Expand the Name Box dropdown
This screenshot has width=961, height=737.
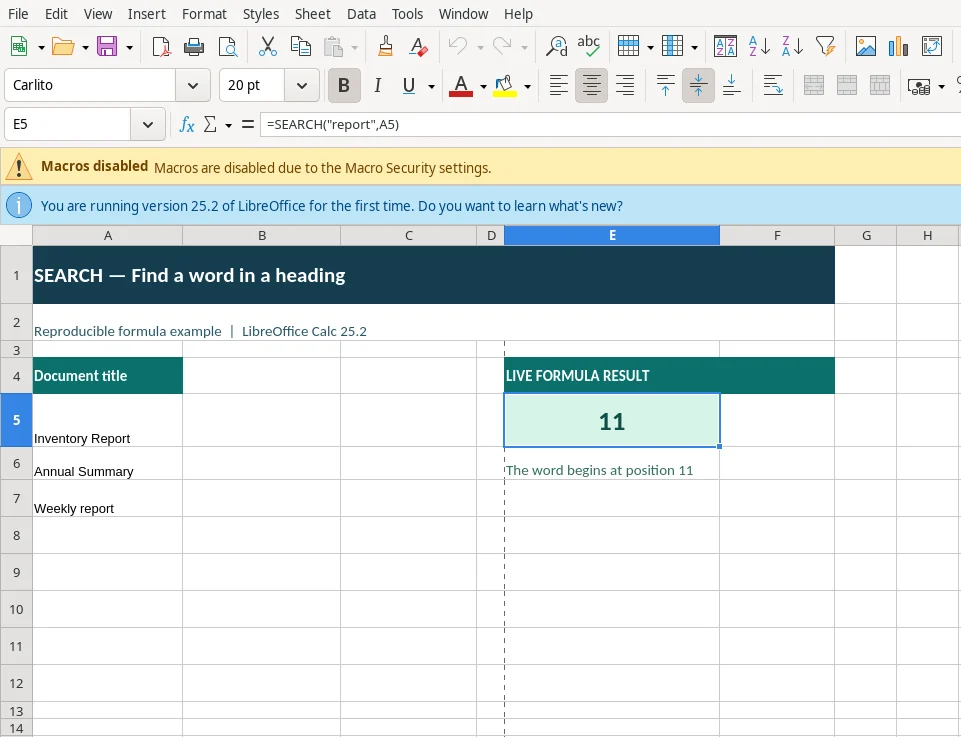[148, 124]
